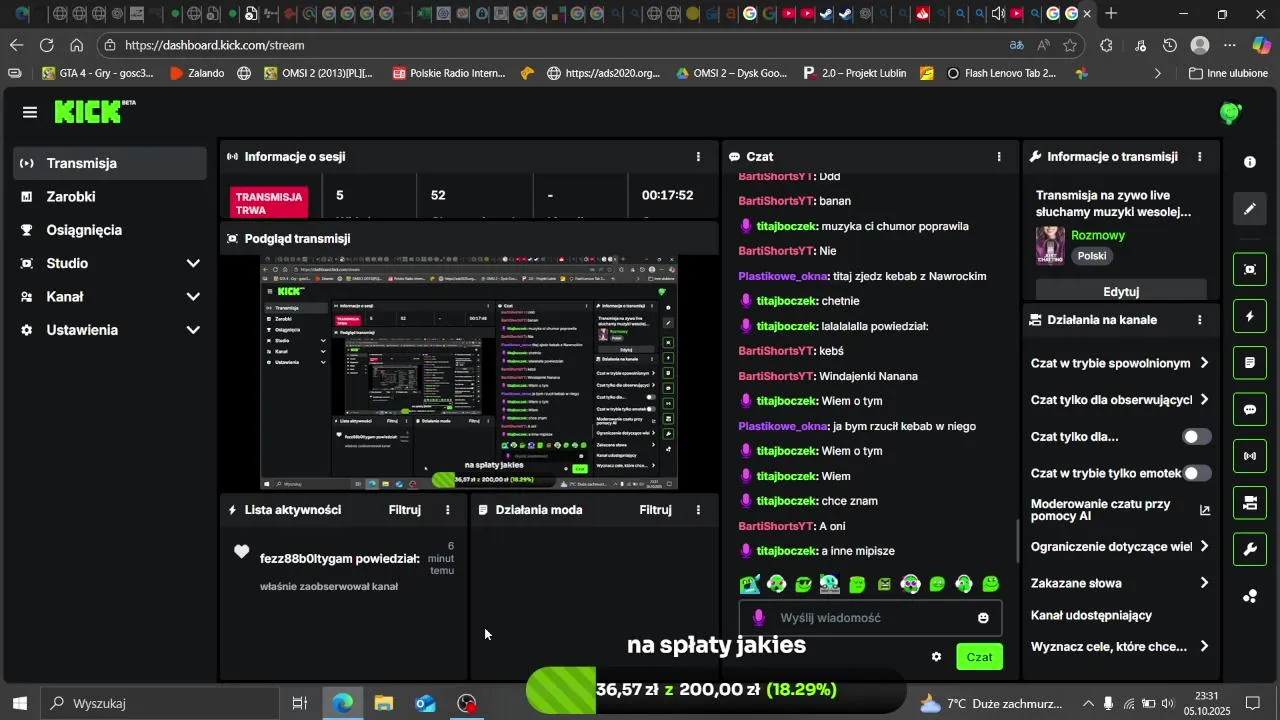Toggle the lightning activity icon in right rail

[1250, 316]
